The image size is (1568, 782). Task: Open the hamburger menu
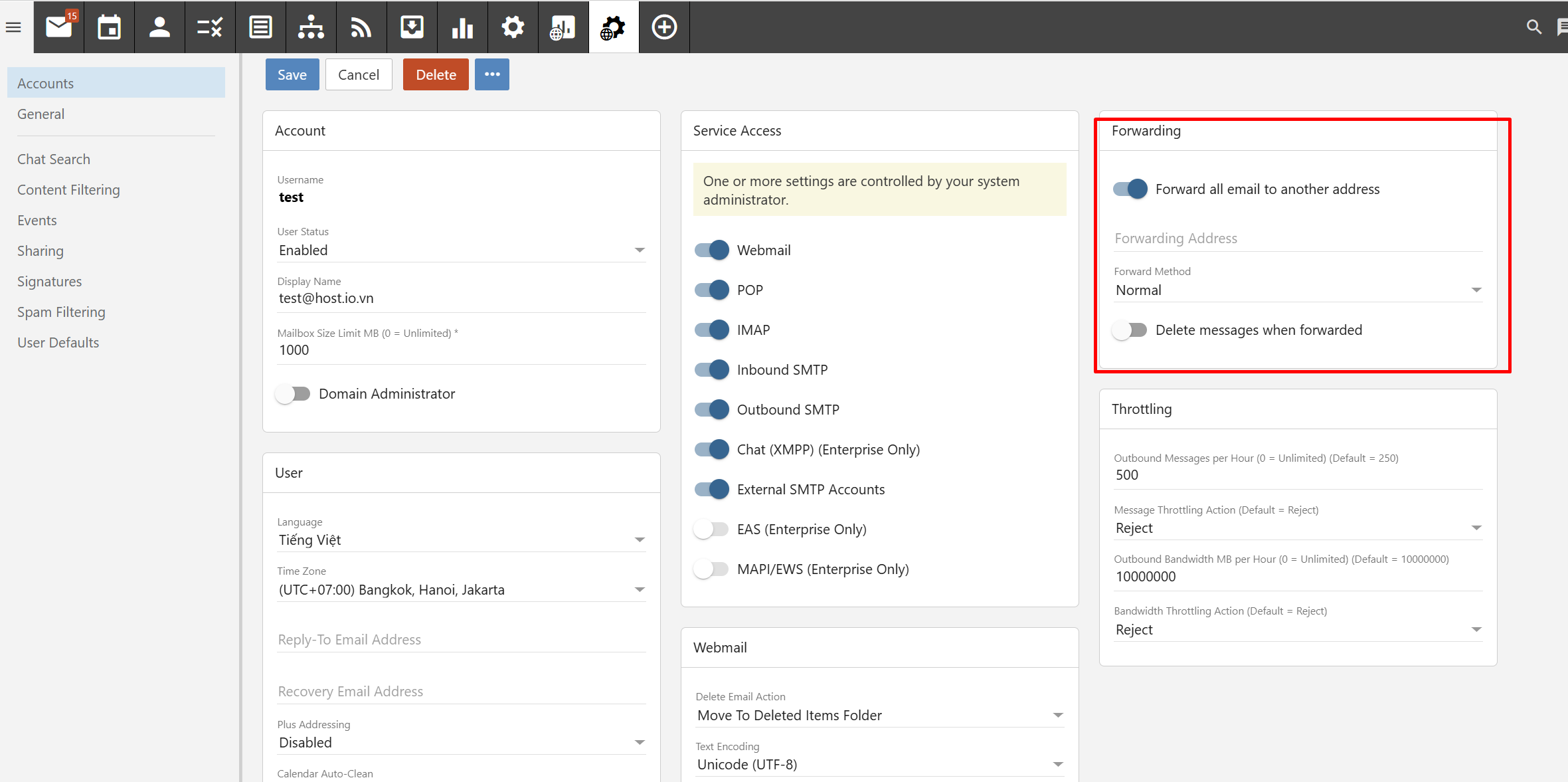13,27
